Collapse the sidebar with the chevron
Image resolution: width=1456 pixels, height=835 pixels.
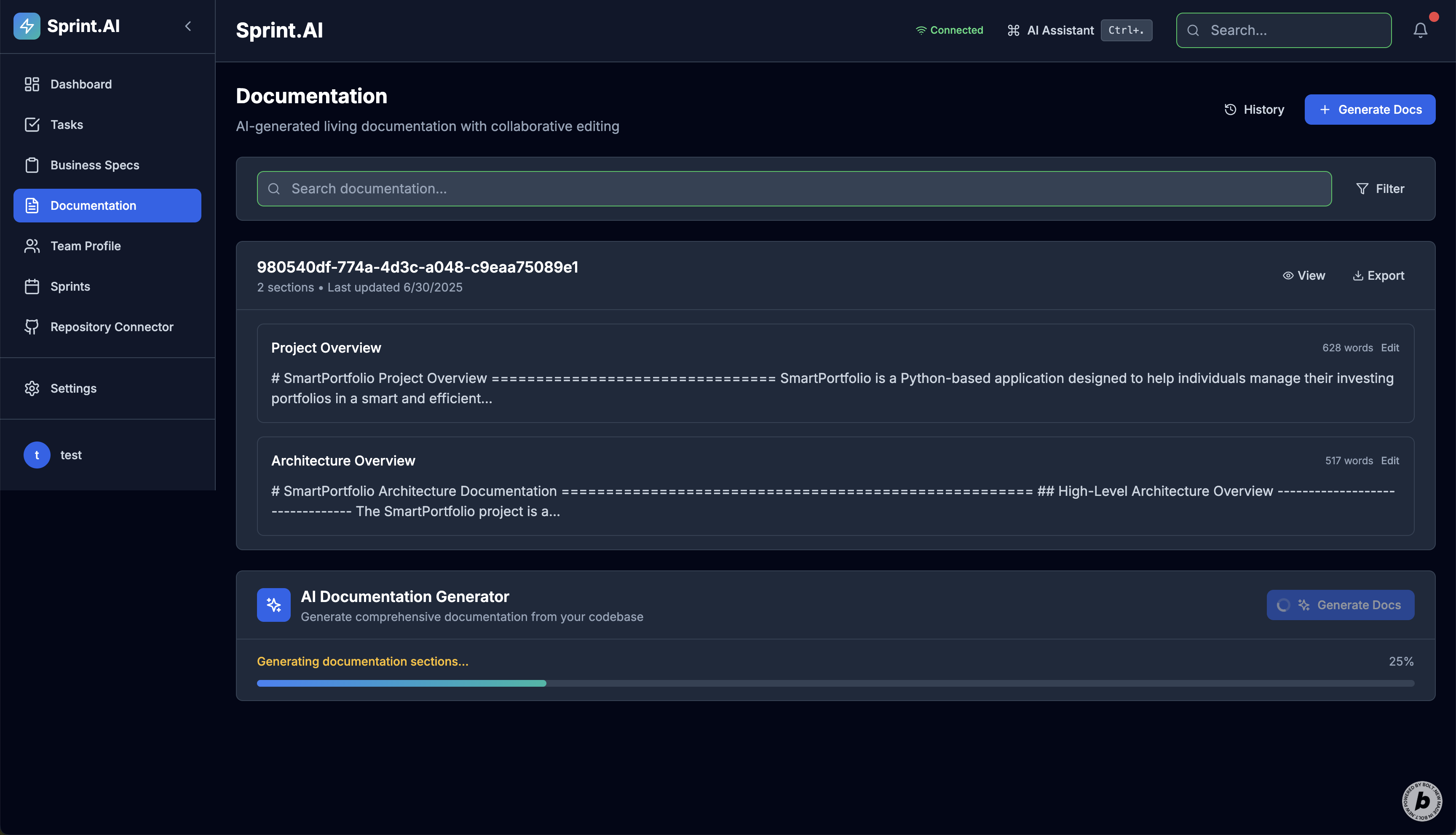pyautogui.click(x=188, y=27)
